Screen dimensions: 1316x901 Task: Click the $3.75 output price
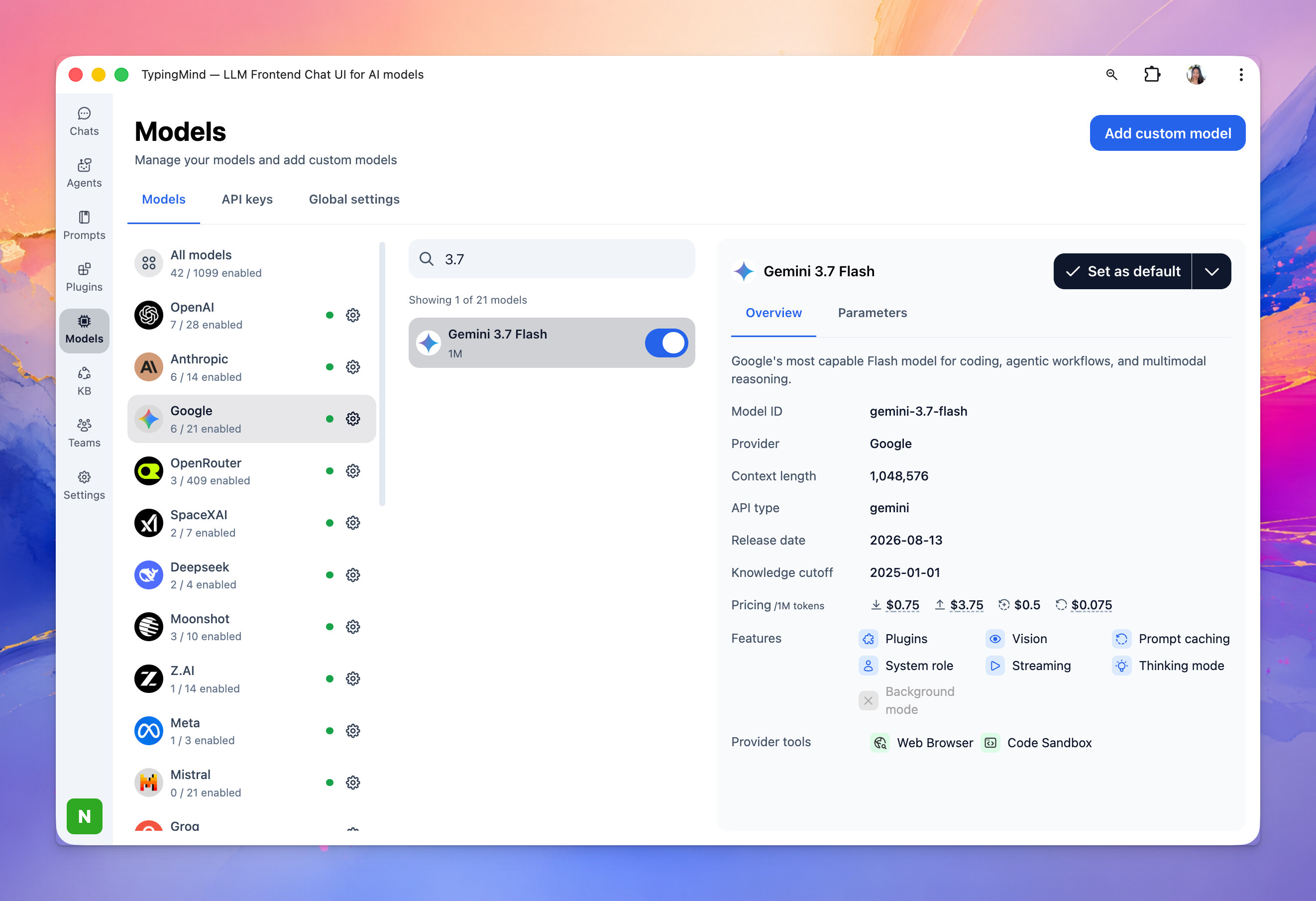967,605
